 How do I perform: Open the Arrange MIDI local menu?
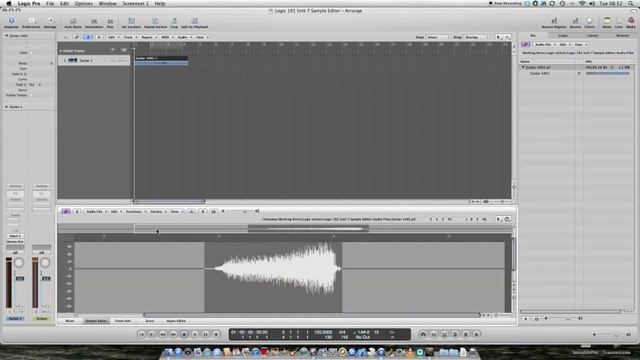167,37
